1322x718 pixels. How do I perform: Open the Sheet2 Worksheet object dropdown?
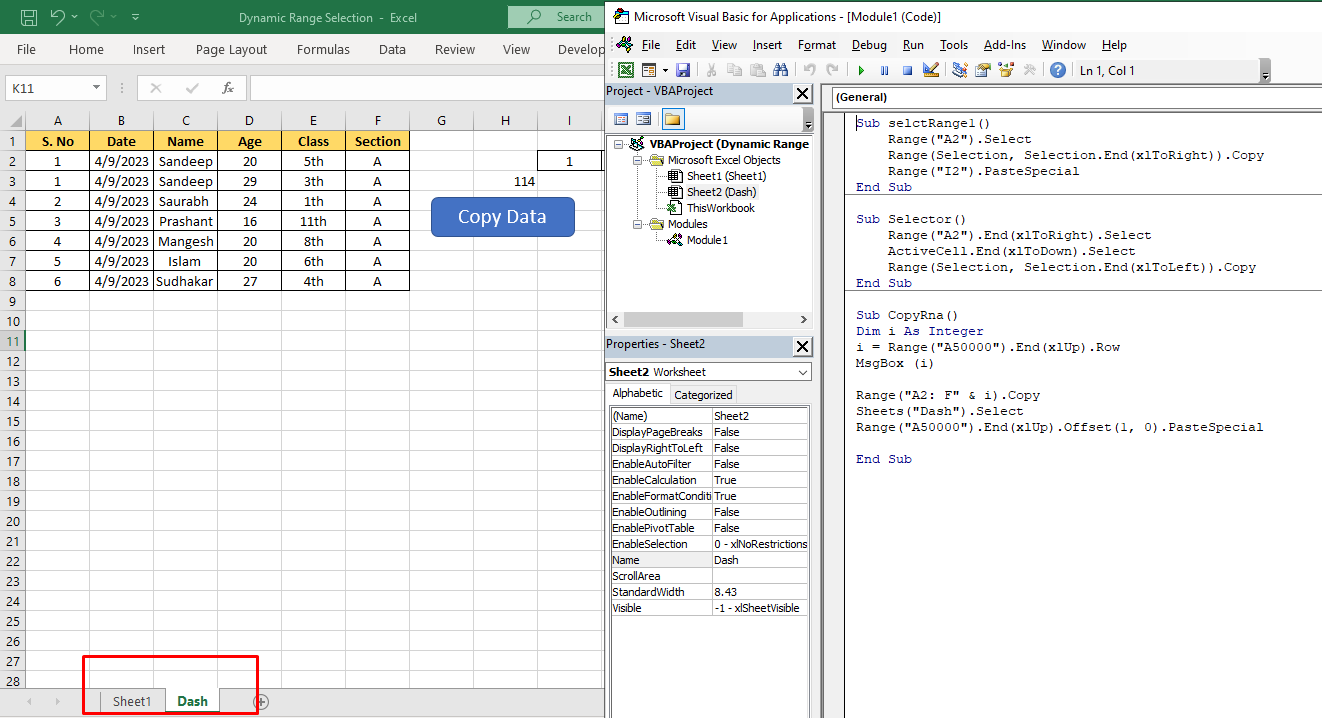804,372
